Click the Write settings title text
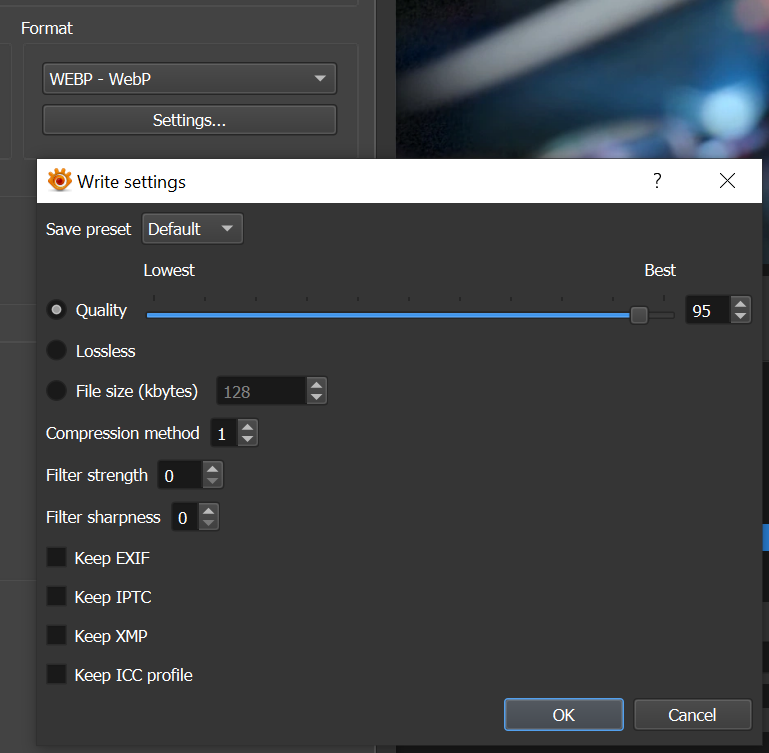769x753 pixels. (x=131, y=182)
